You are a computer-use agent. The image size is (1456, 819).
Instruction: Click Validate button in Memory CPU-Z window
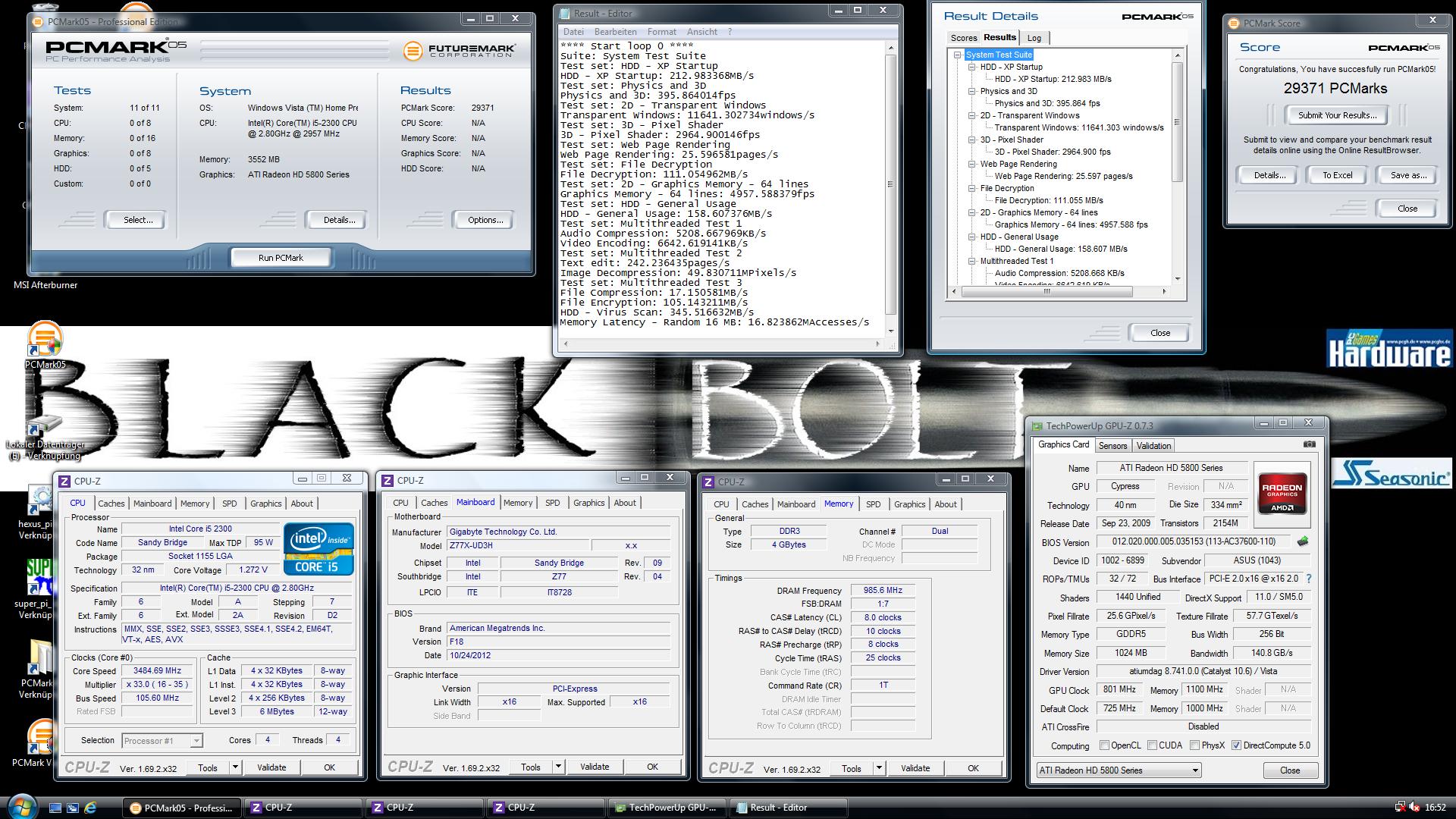coord(915,768)
